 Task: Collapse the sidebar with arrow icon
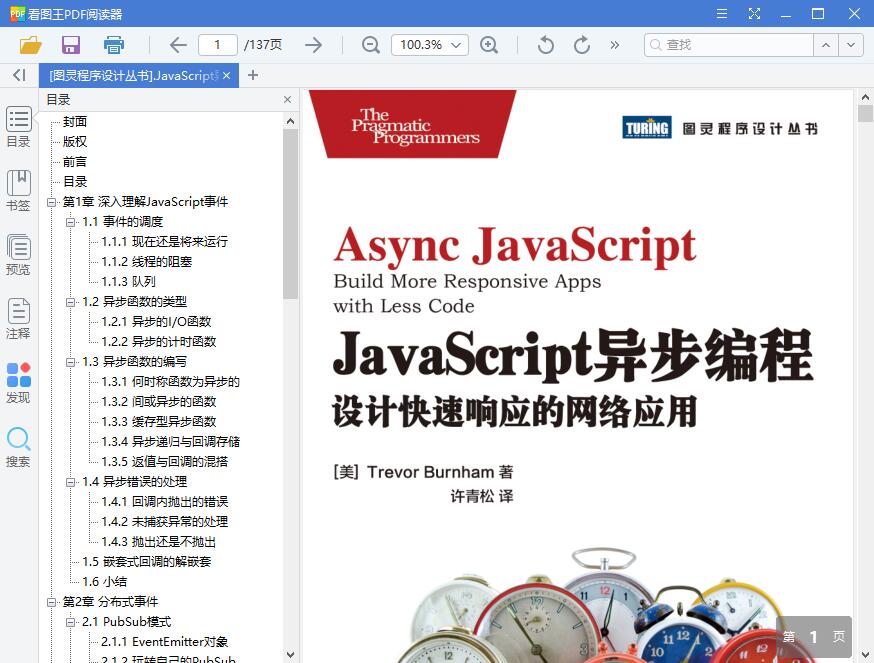tap(19, 75)
